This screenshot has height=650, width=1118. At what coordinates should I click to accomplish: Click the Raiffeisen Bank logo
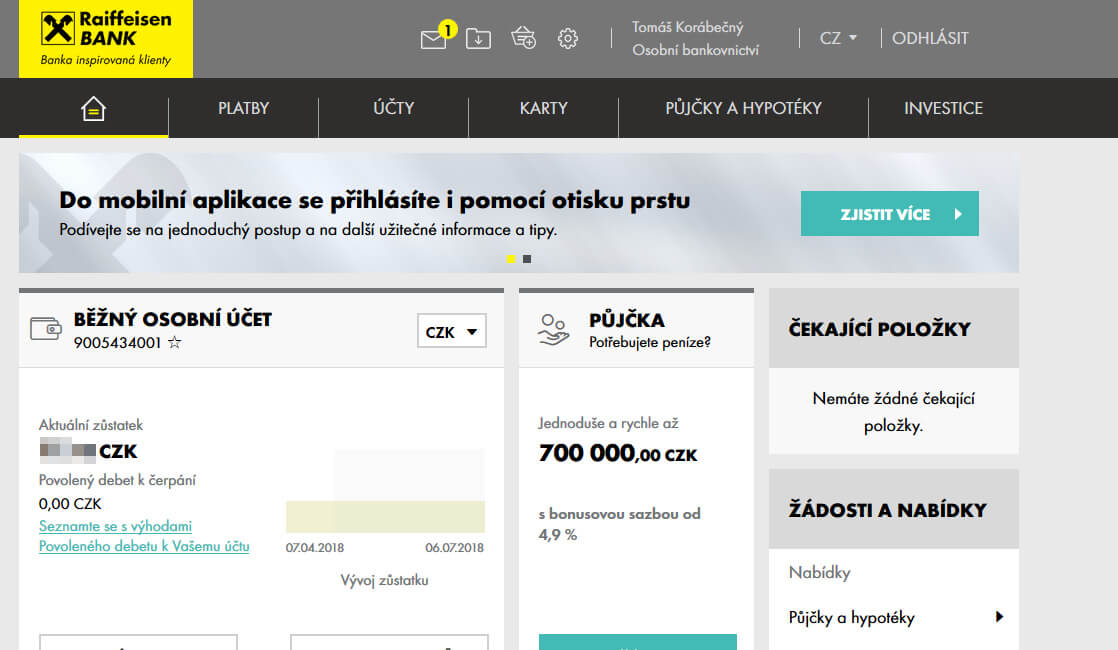(x=105, y=39)
